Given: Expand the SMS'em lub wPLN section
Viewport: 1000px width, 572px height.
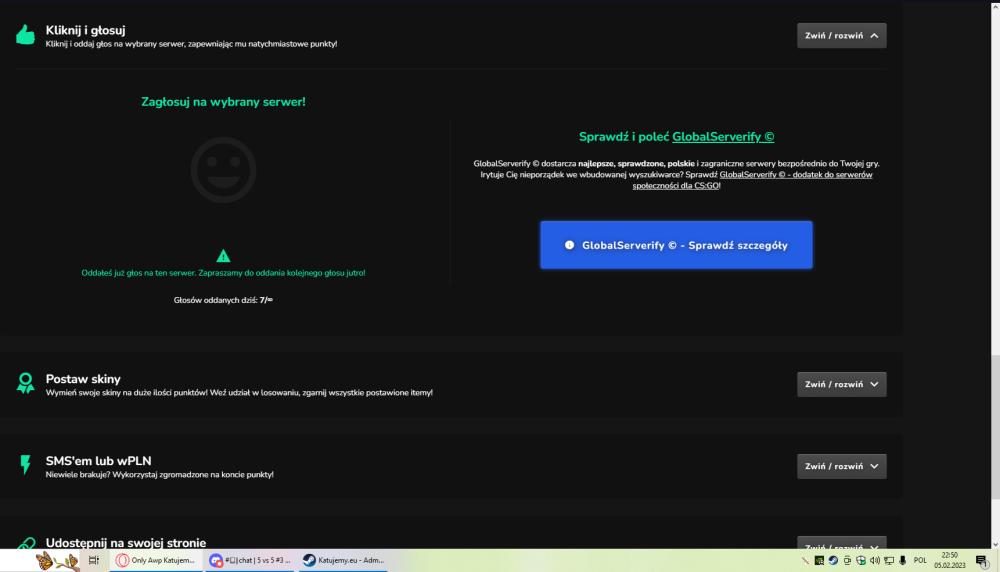Looking at the screenshot, I should click(841, 466).
